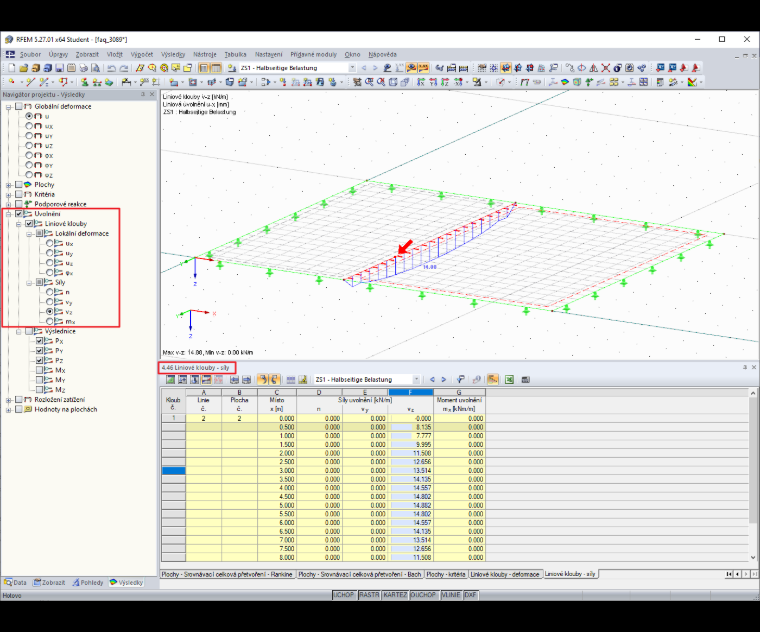The height and width of the screenshot is (632, 760).
Task: Click the colored isosurface results icon
Action: click(x=565, y=82)
